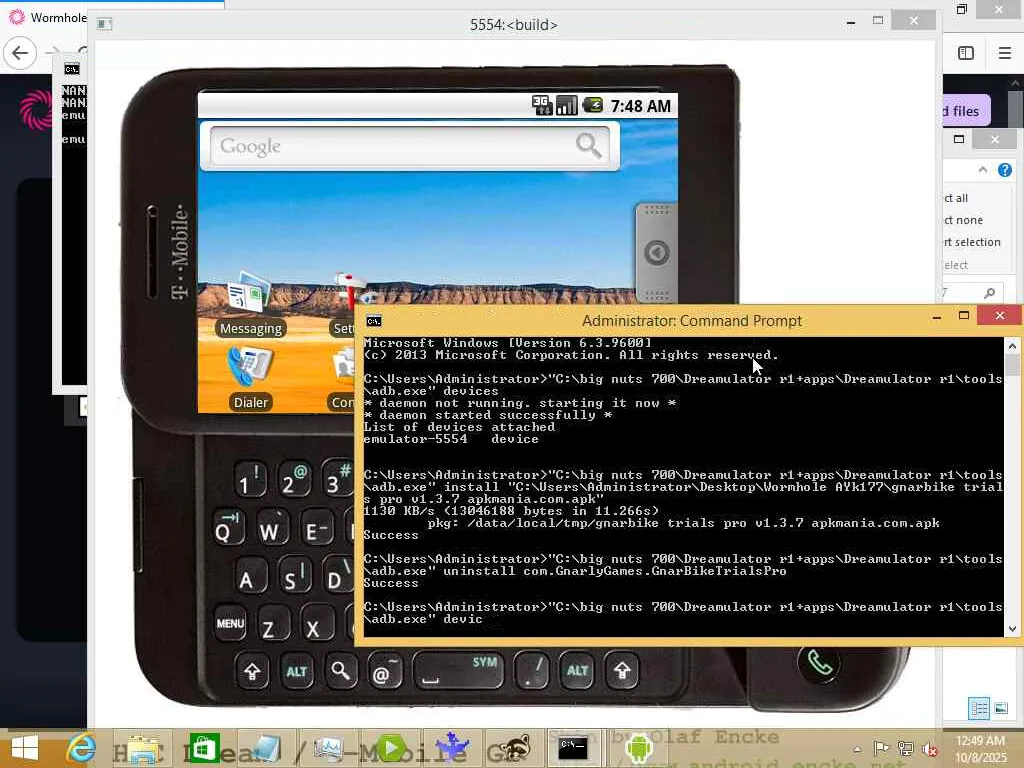Click Invert selection in Explorer ribbon

[x=972, y=242]
